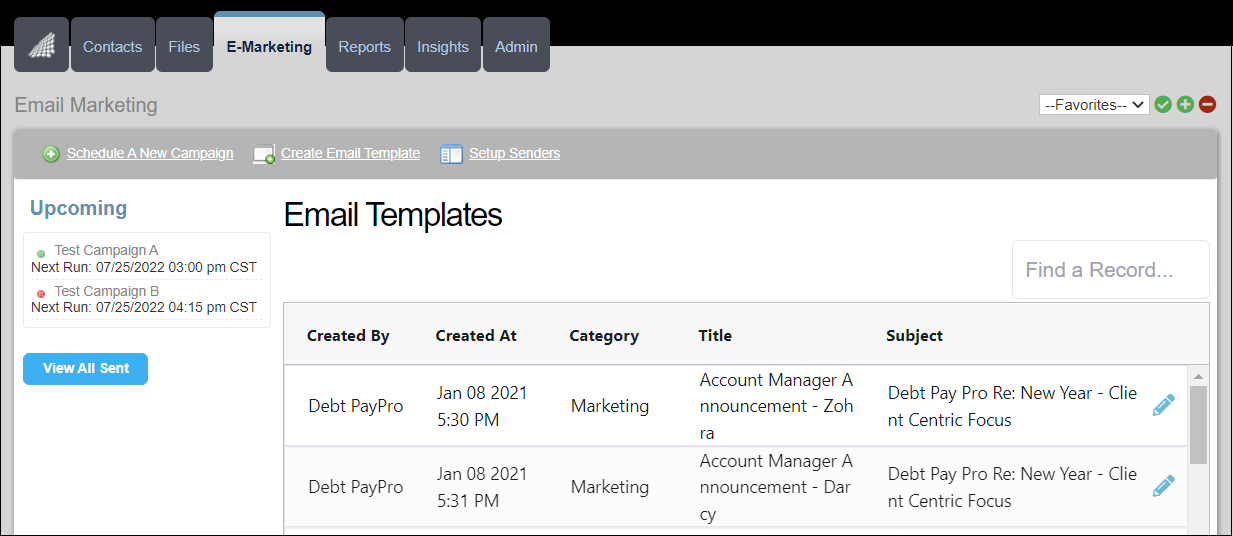Screen dimensions: 1233x536
Task: Open Test Campaign A
Action: [106, 250]
